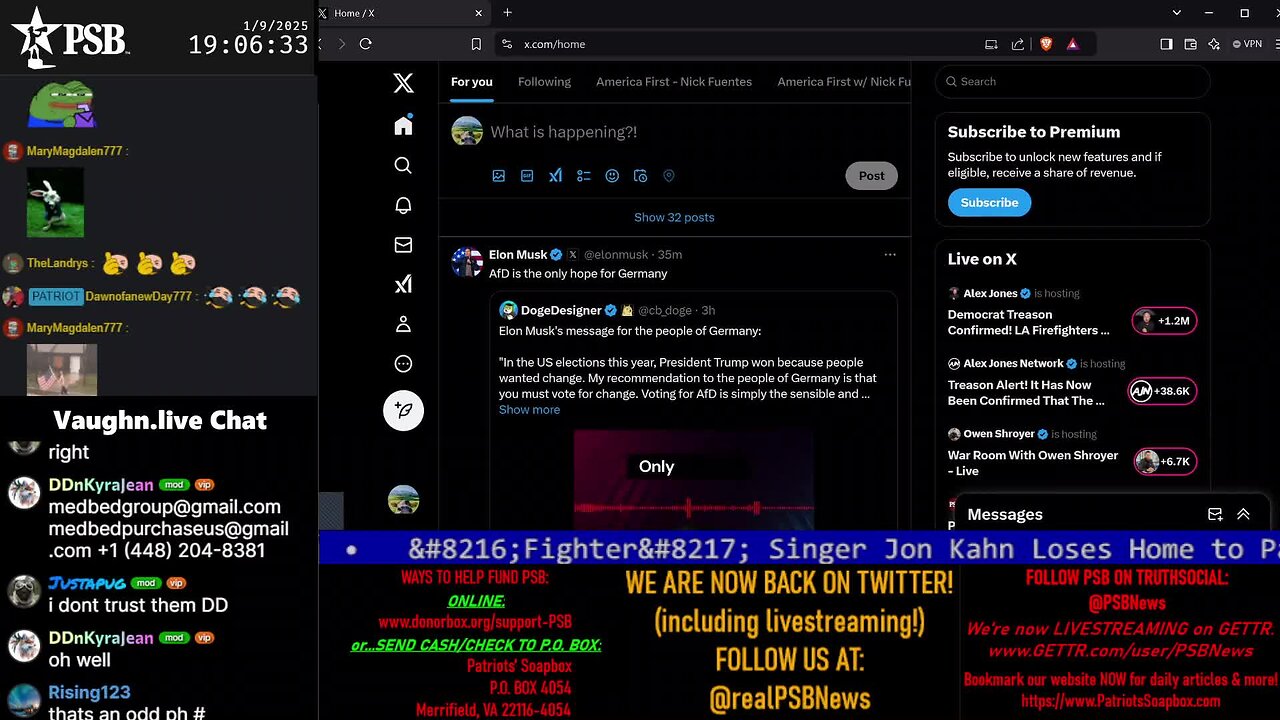Click the share icon in the address bar
Image resolution: width=1280 pixels, height=720 pixels.
[x=1018, y=44]
